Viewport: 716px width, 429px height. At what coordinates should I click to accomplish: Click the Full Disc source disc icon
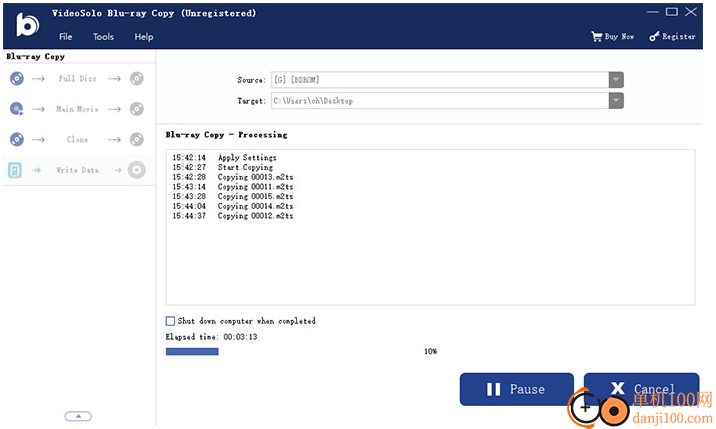[x=17, y=79]
